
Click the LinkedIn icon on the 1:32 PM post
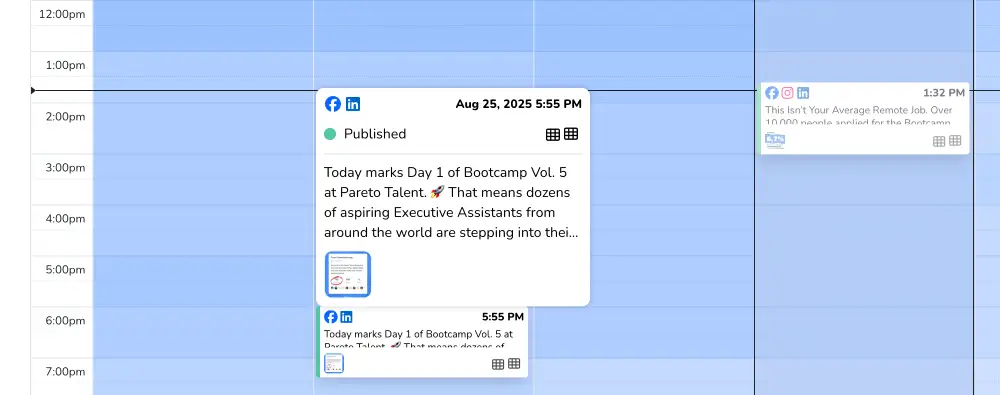[803, 93]
